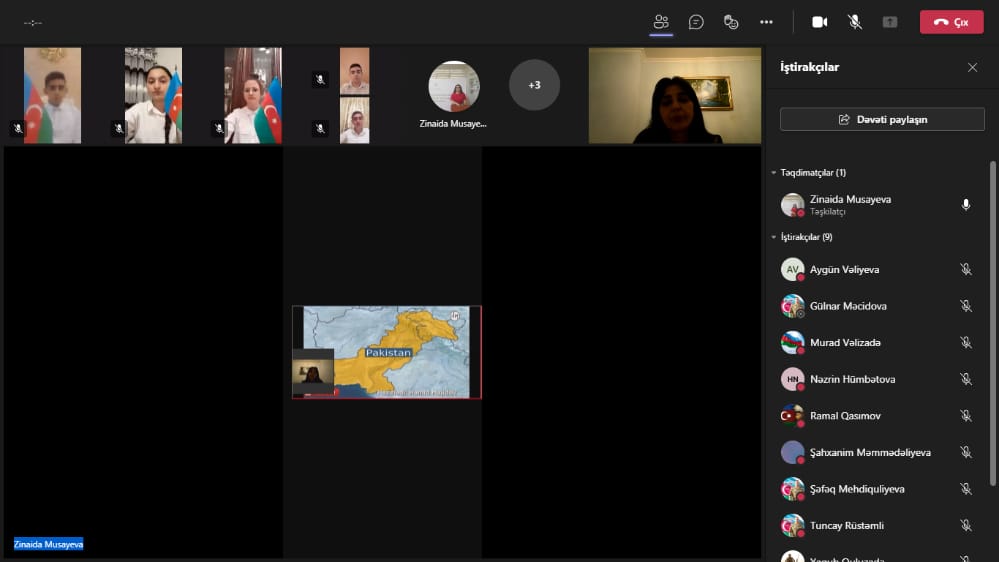Select participant Tuncay Rüstəmli
The image size is (999, 562).
[x=879, y=526]
